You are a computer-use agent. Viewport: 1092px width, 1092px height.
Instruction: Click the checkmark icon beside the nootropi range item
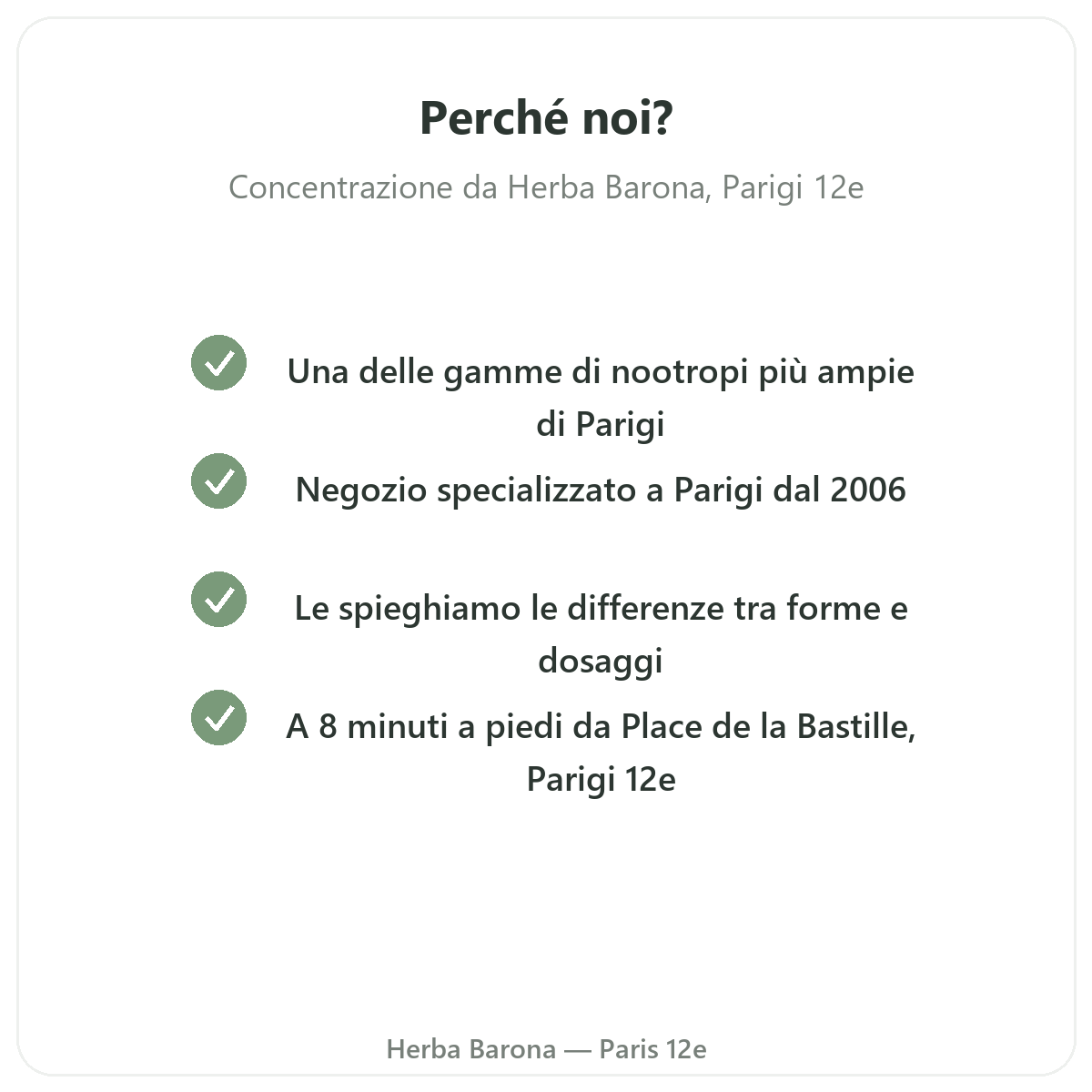click(218, 362)
